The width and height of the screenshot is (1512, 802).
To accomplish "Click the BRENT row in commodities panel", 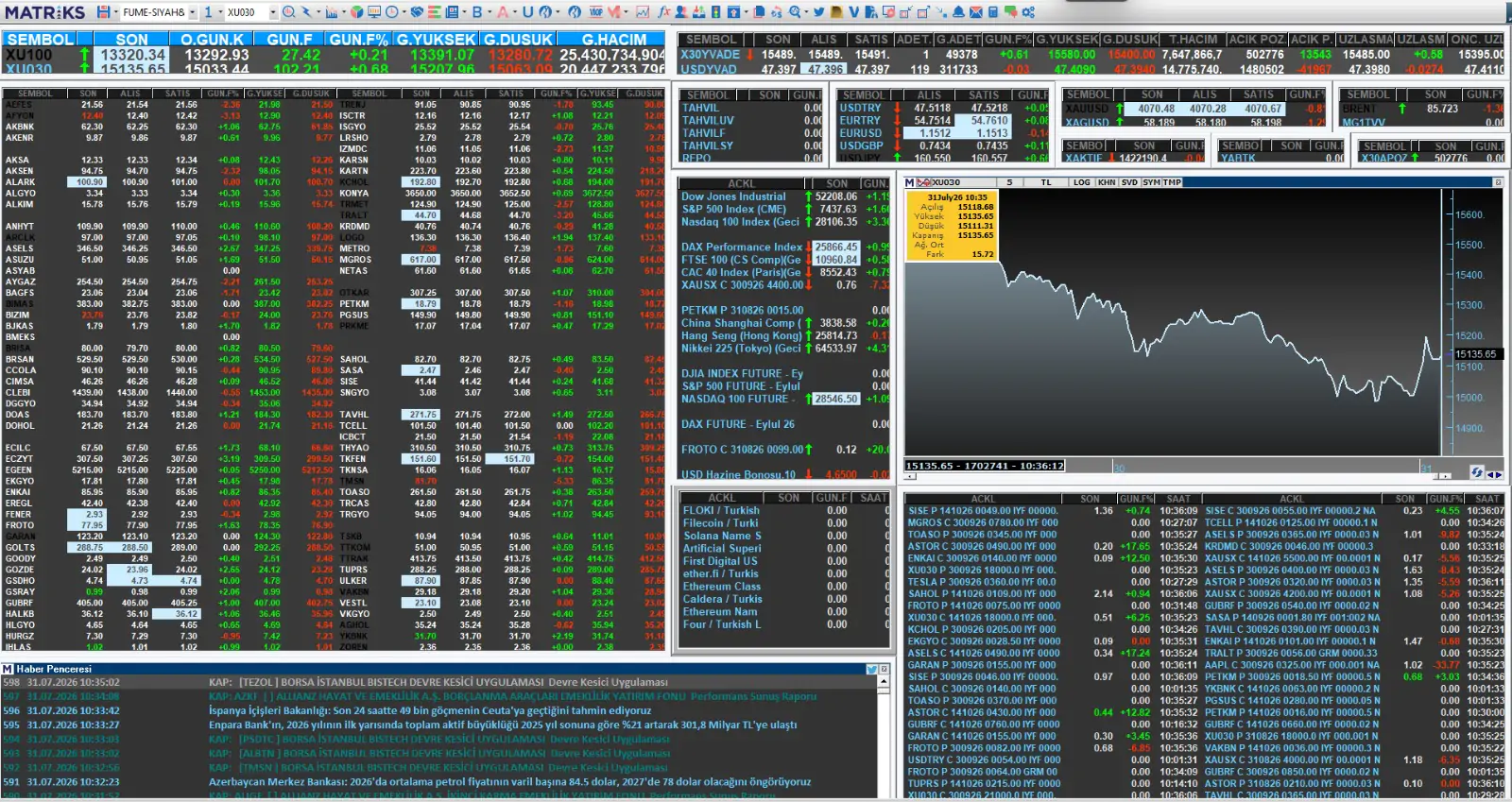I will pos(1421,109).
